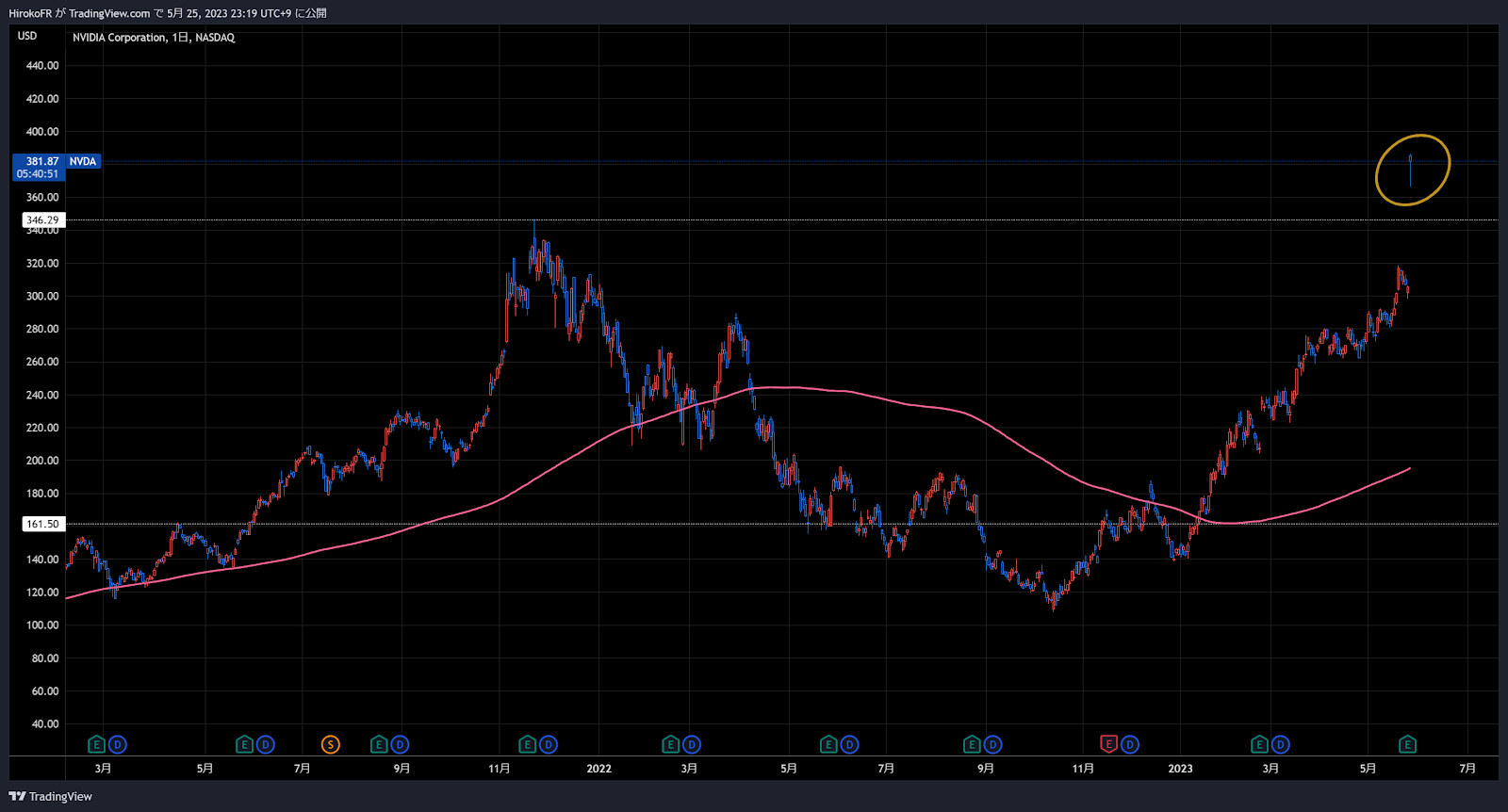Image resolution: width=1508 pixels, height=812 pixels.
Task: Click the orange stock split S marker
Action: click(330, 744)
